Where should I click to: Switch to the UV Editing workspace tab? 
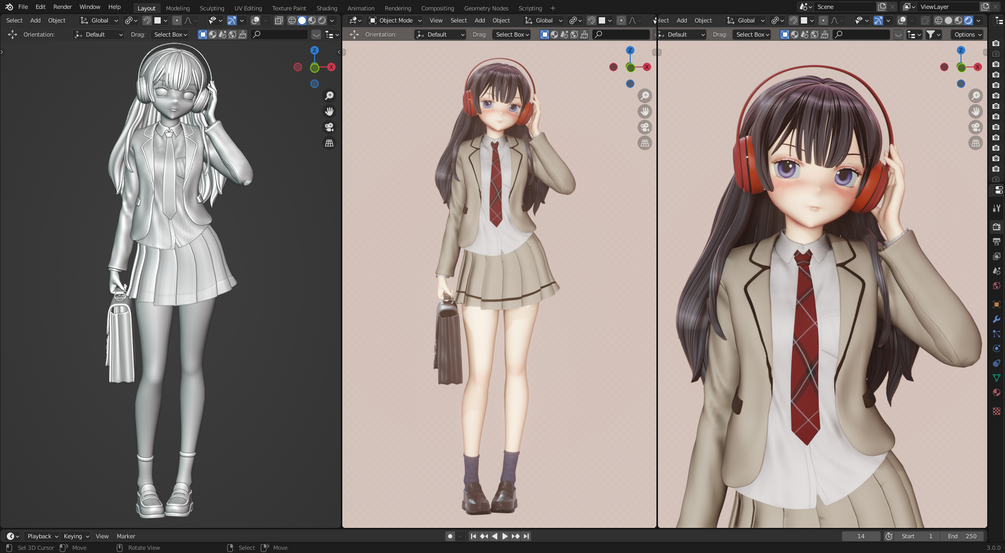pyautogui.click(x=248, y=8)
